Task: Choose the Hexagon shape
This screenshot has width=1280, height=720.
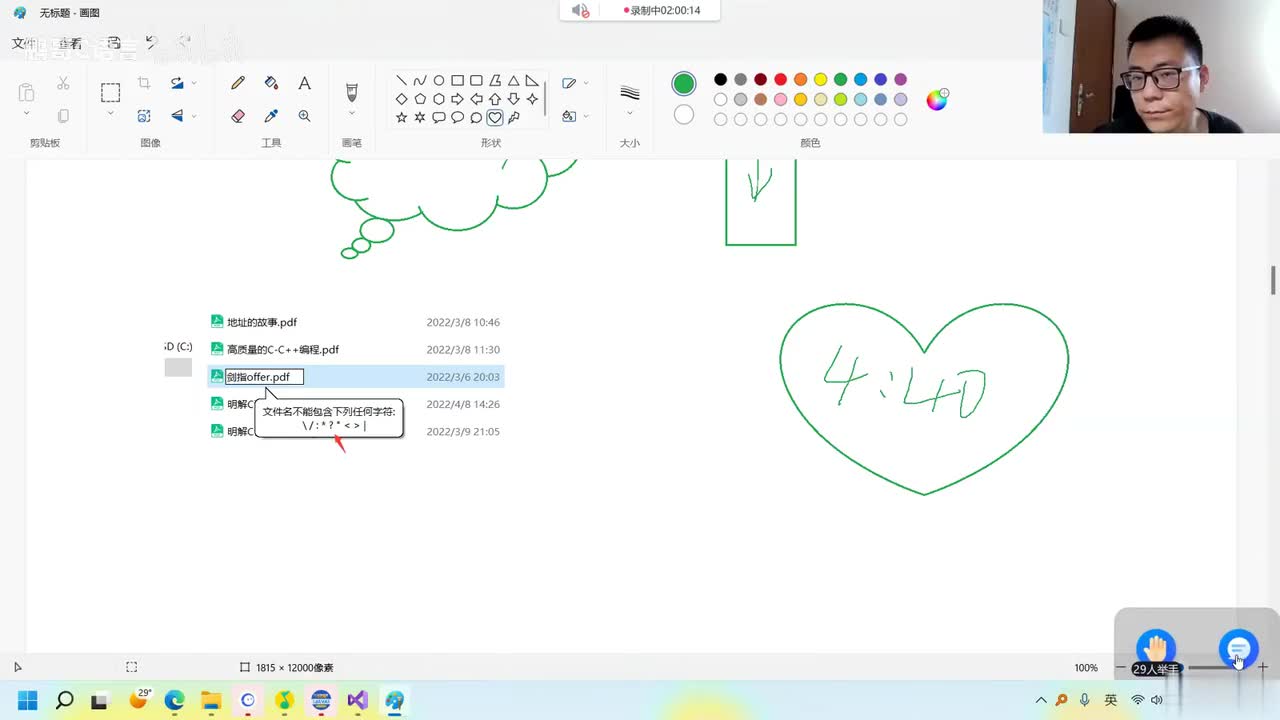Action: (x=438, y=99)
